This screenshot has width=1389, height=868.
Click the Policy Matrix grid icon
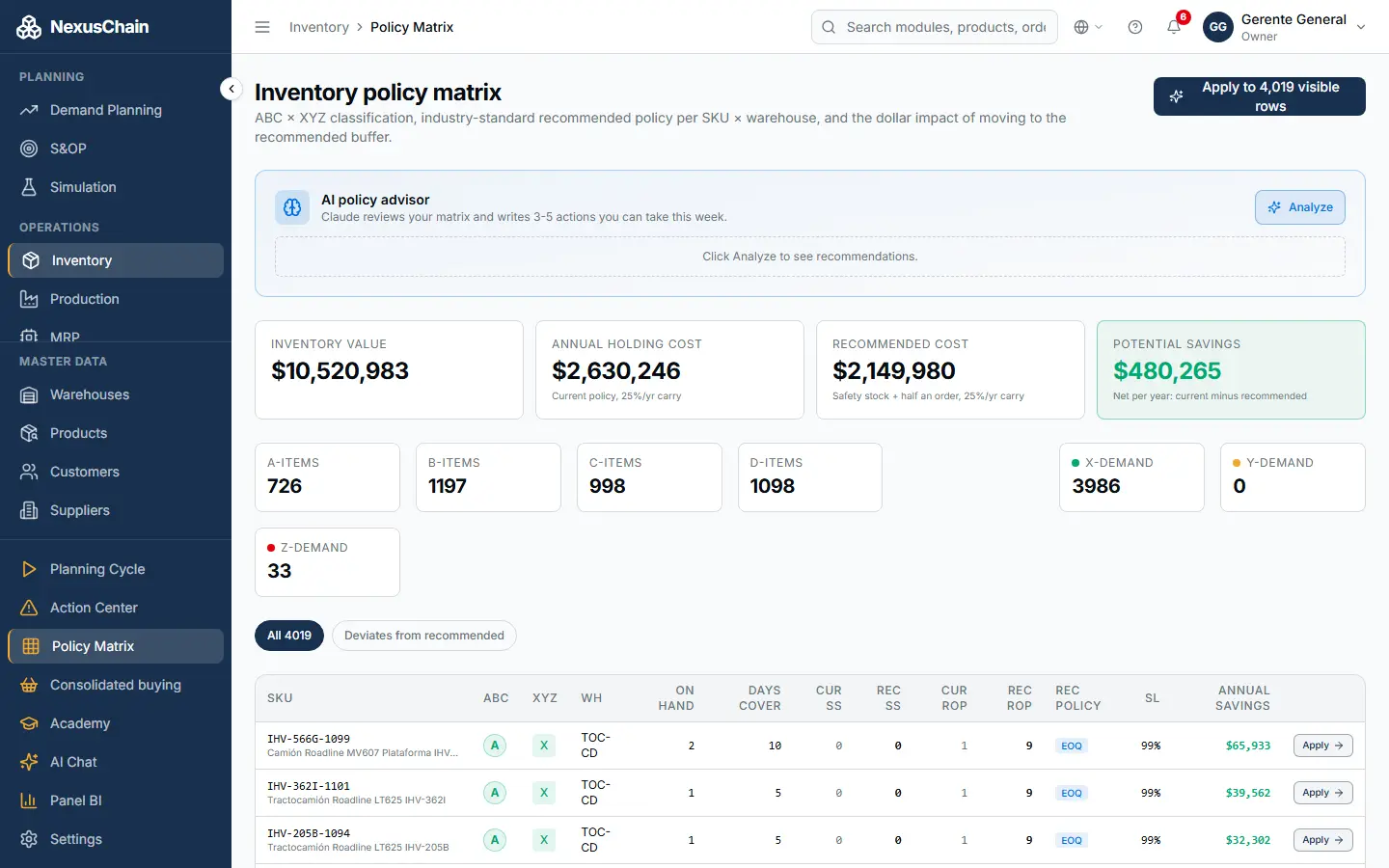click(x=31, y=646)
